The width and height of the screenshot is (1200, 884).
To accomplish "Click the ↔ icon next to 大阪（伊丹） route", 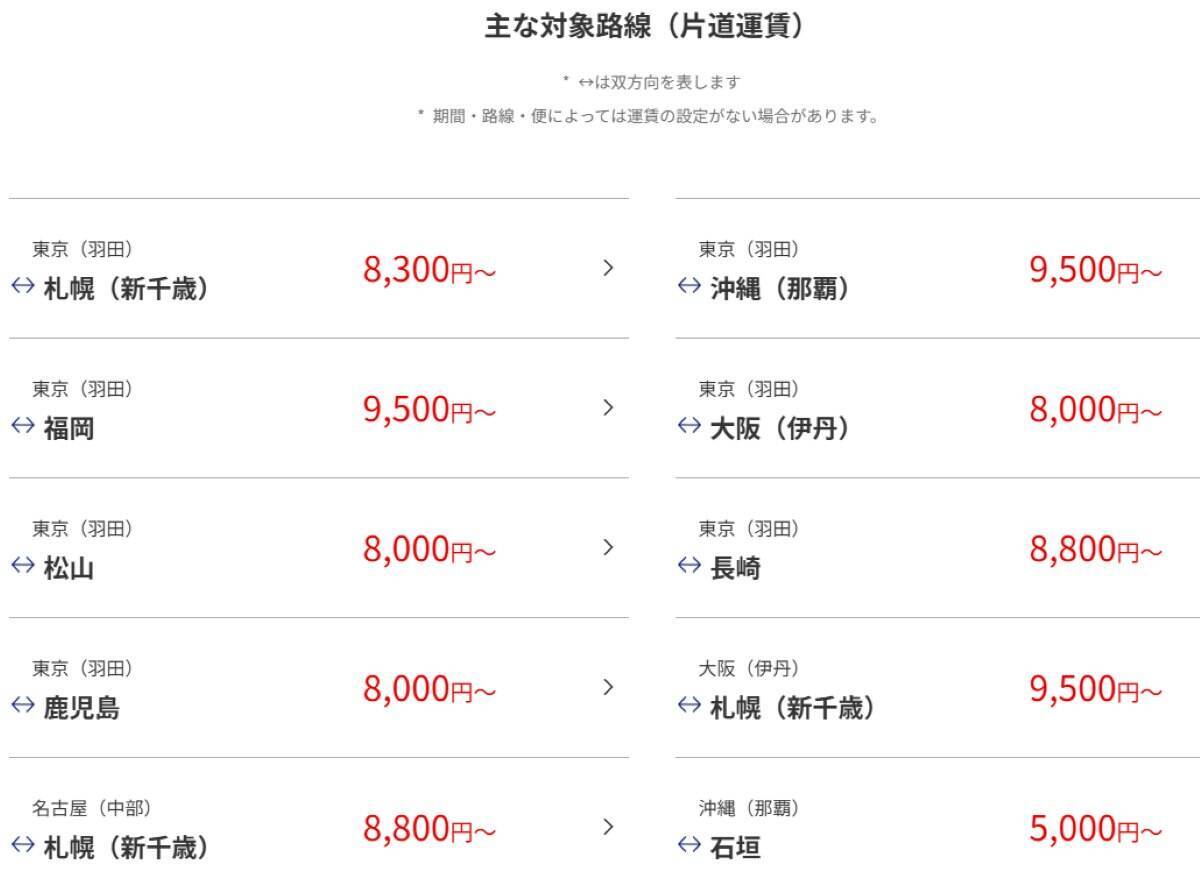I will point(688,427).
